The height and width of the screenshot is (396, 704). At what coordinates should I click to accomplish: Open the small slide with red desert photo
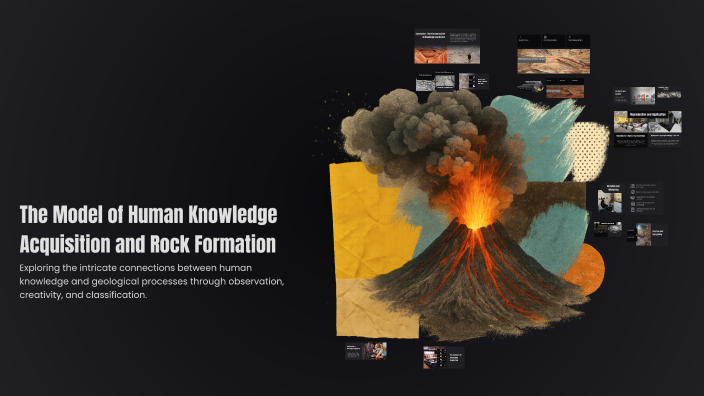pyautogui.click(x=565, y=88)
